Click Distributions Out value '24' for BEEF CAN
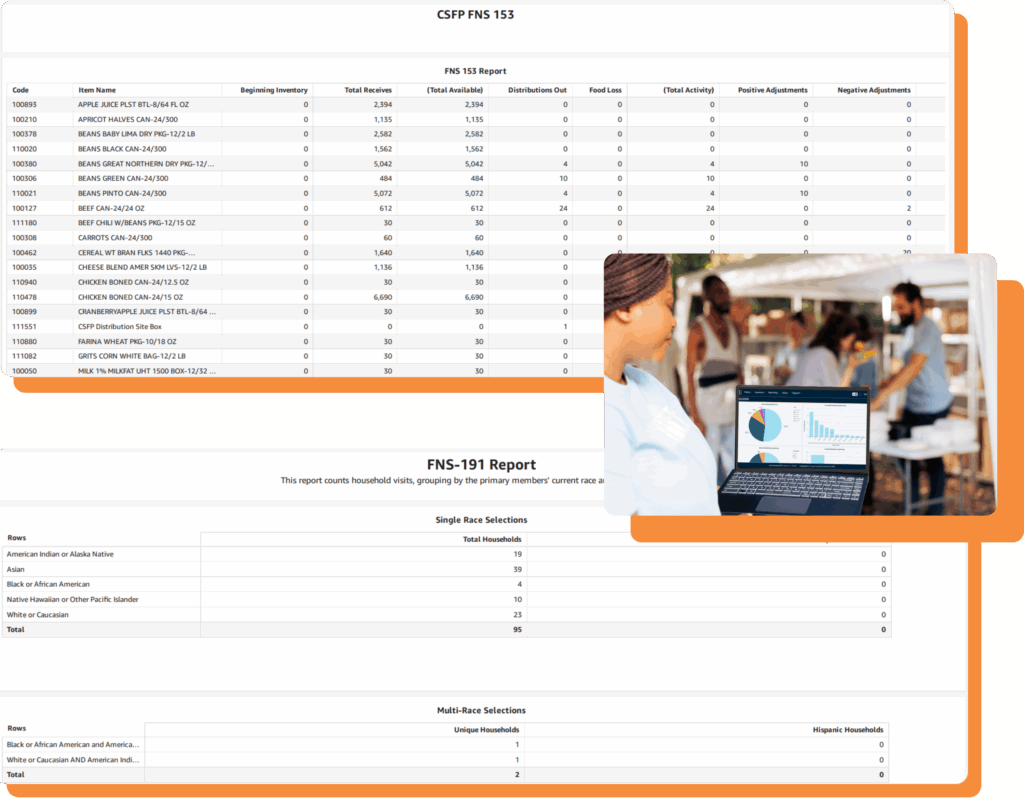Image resolution: width=1024 pixels, height=800 pixels. [x=563, y=208]
